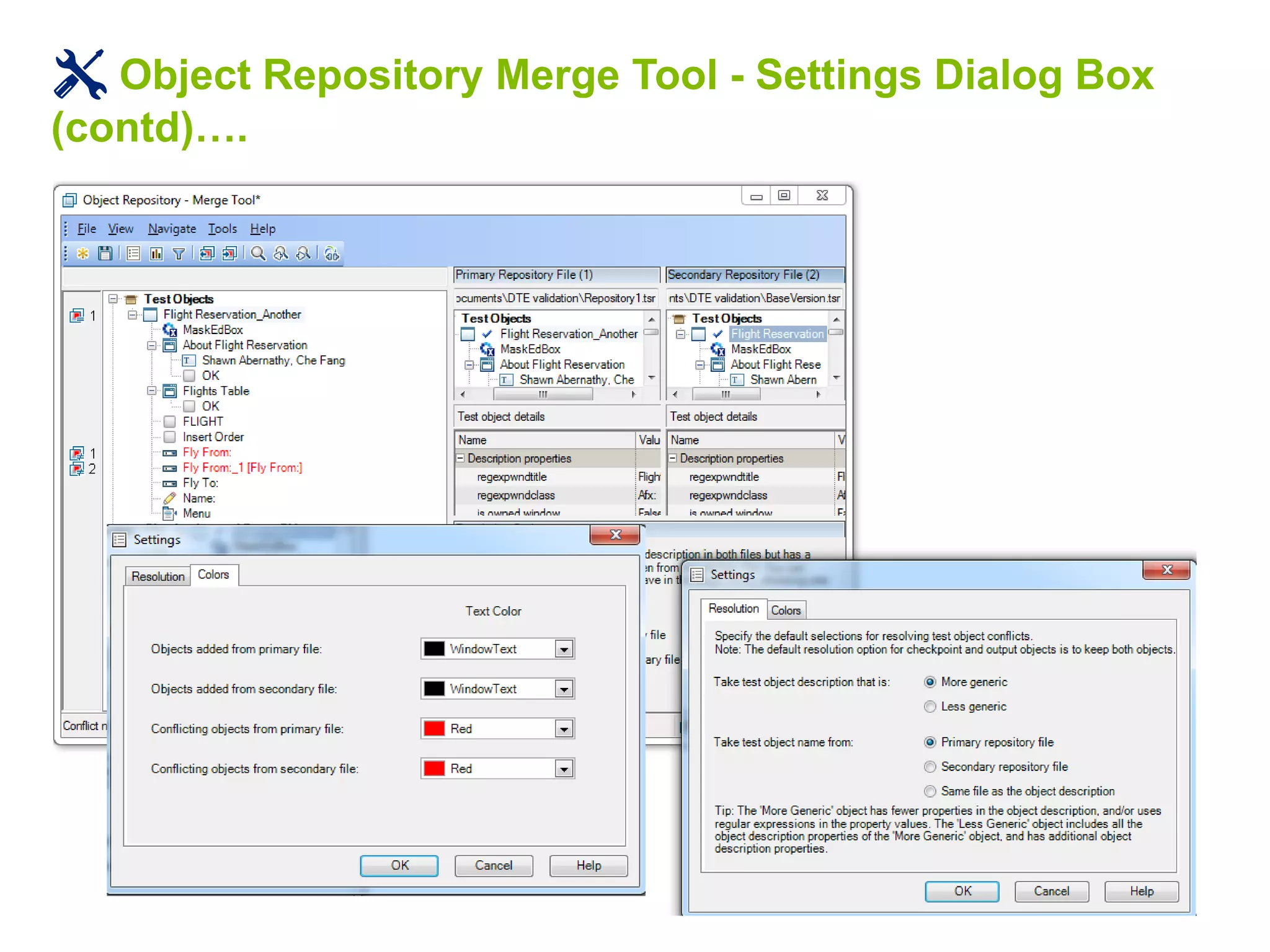Click Help in the Colors Settings dialog
Image resolution: width=1270 pixels, height=952 pixels.
pos(588,866)
